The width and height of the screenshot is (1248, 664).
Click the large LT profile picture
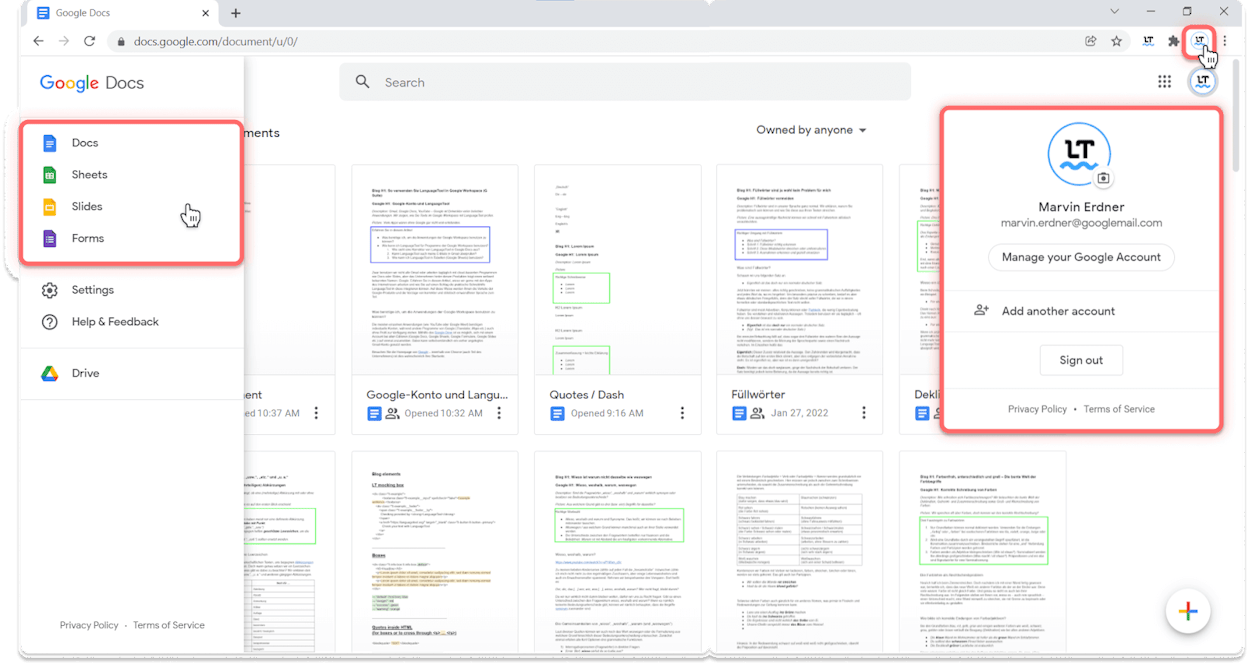(x=1080, y=155)
